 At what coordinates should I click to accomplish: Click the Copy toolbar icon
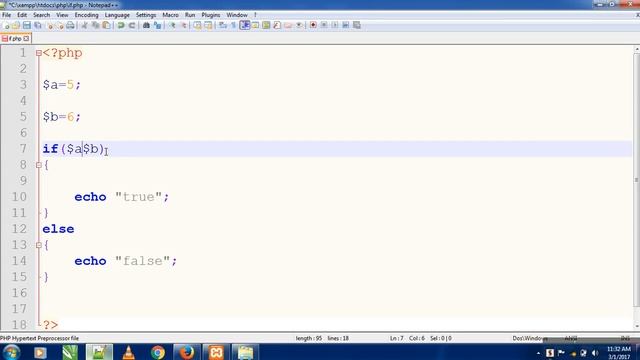96,25
